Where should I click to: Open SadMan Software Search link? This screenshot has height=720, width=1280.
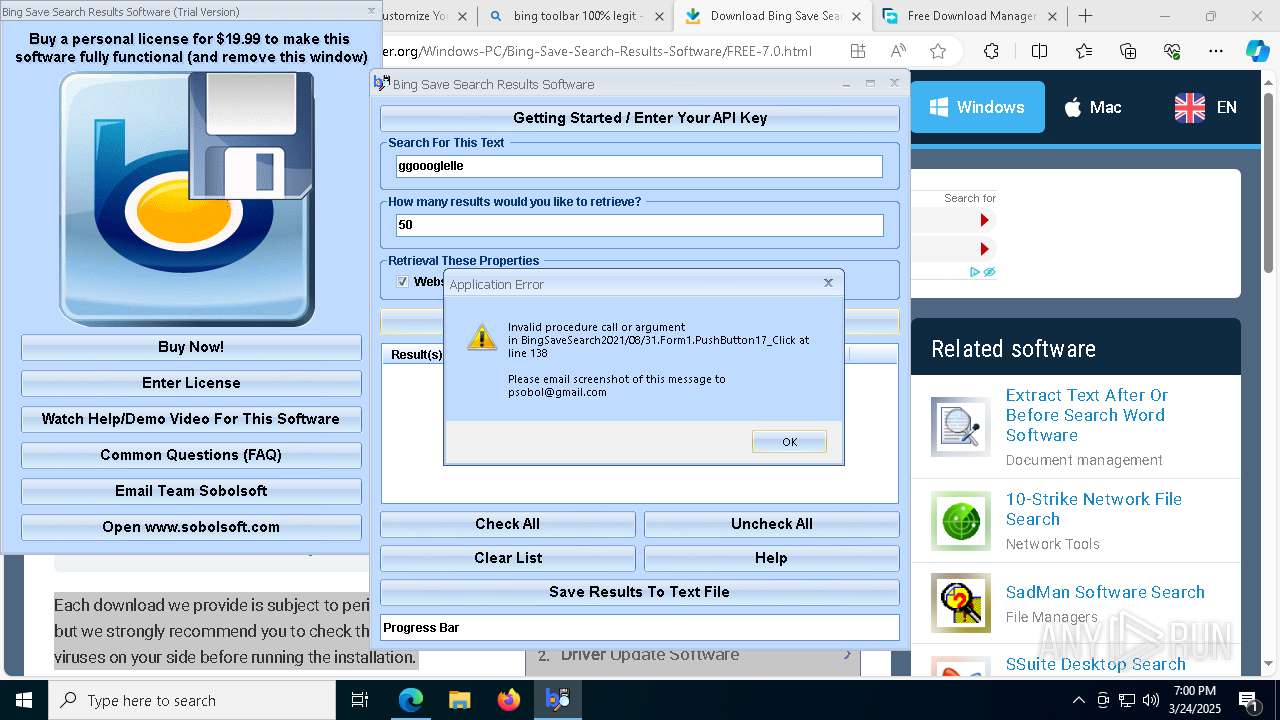coord(1105,592)
